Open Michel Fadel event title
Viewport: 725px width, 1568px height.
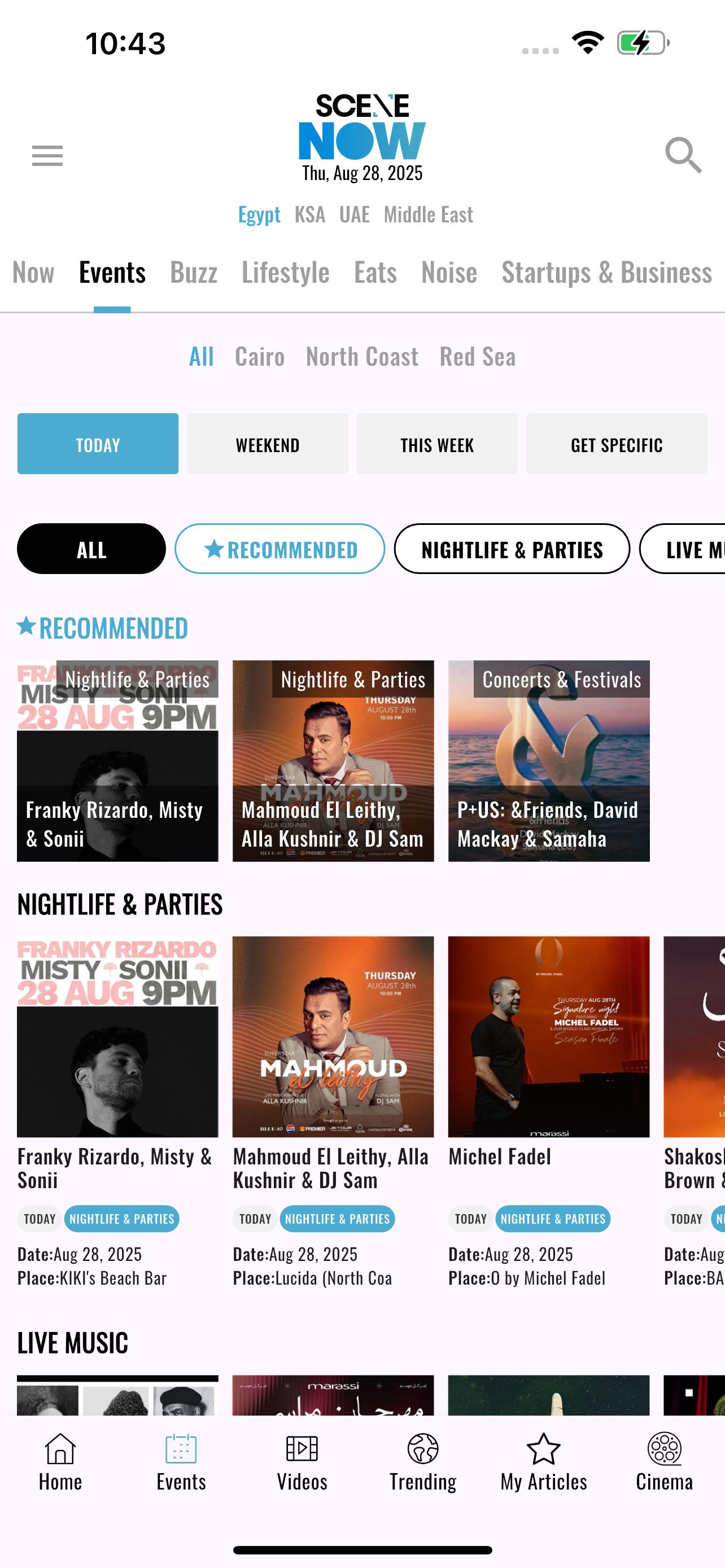coord(500,1157)
